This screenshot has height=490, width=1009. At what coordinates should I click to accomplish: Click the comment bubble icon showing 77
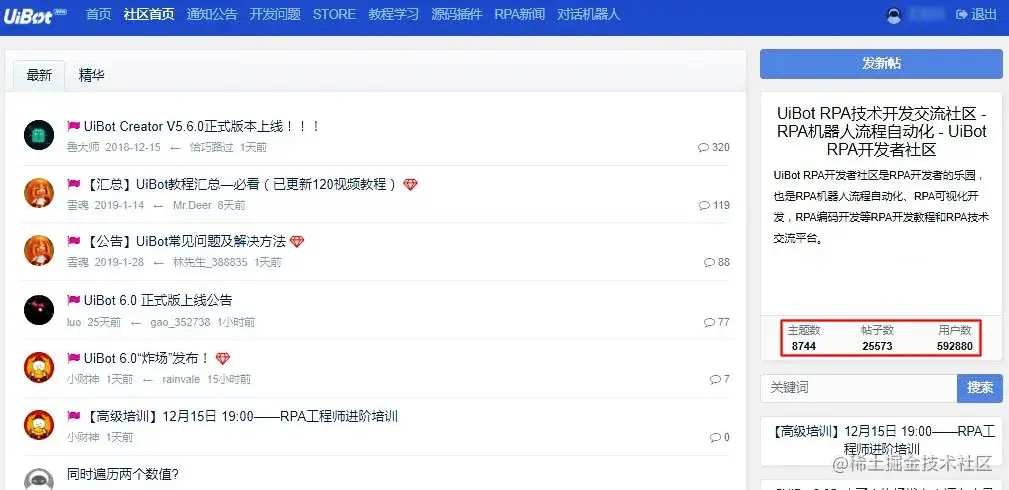coord(709,322)
